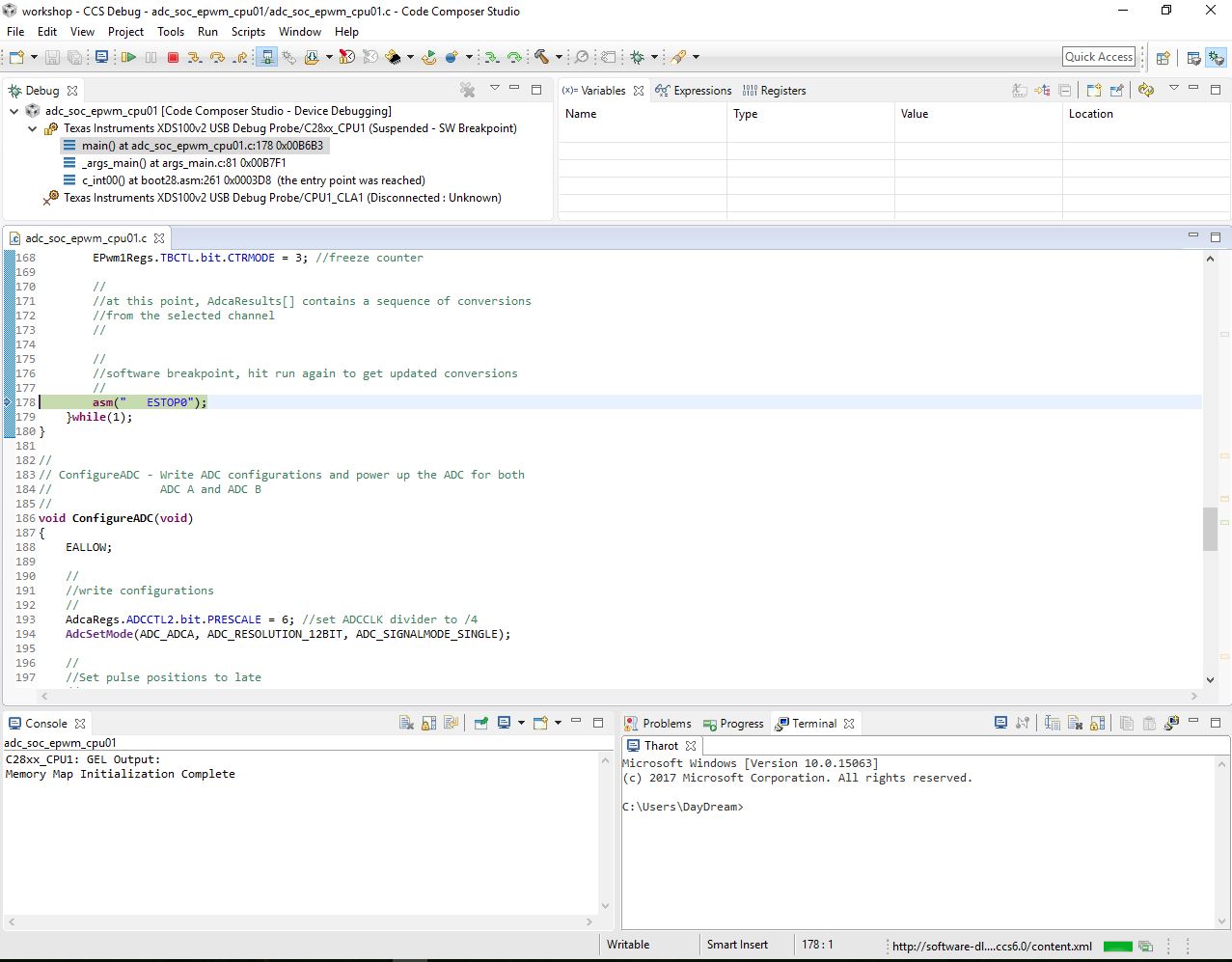1232x962 pixels.
Task: Open the Display Selected Console dropdown arrow
Action: point(521,723)
